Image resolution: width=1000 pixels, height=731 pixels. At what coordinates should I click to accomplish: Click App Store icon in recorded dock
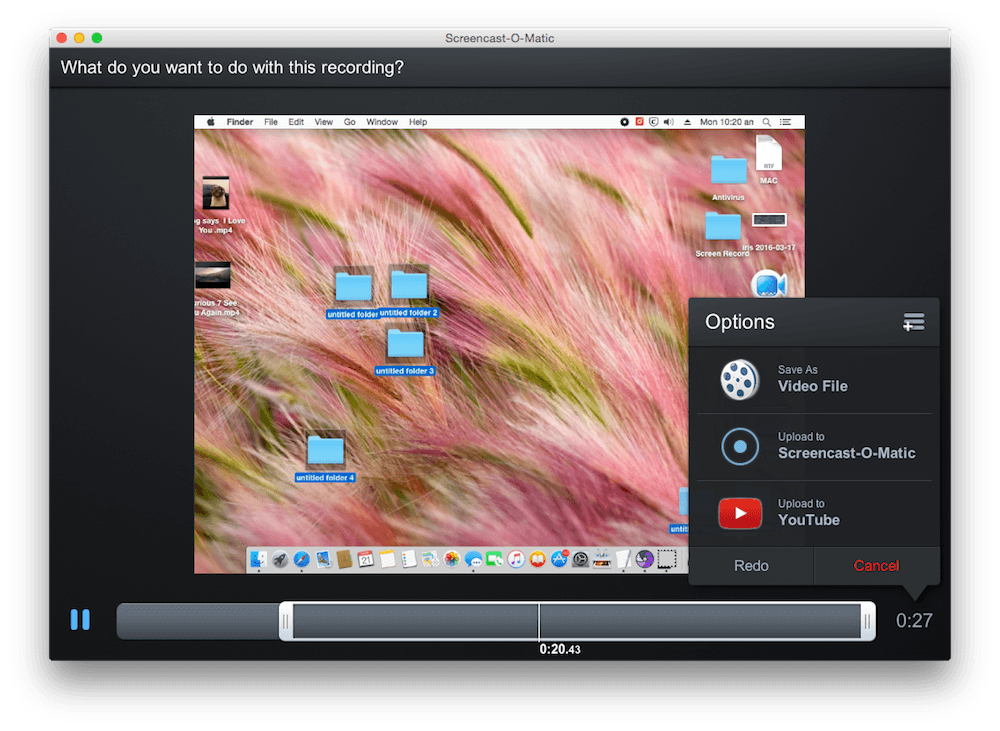coord(559,559)
